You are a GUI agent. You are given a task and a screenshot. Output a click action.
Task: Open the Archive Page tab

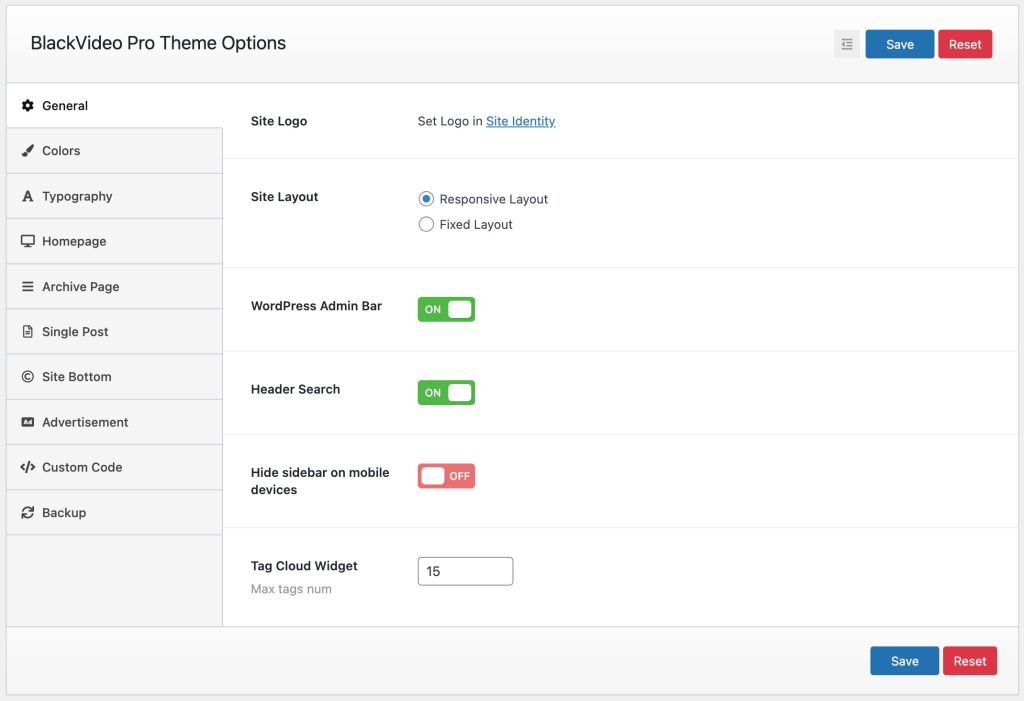114,286
